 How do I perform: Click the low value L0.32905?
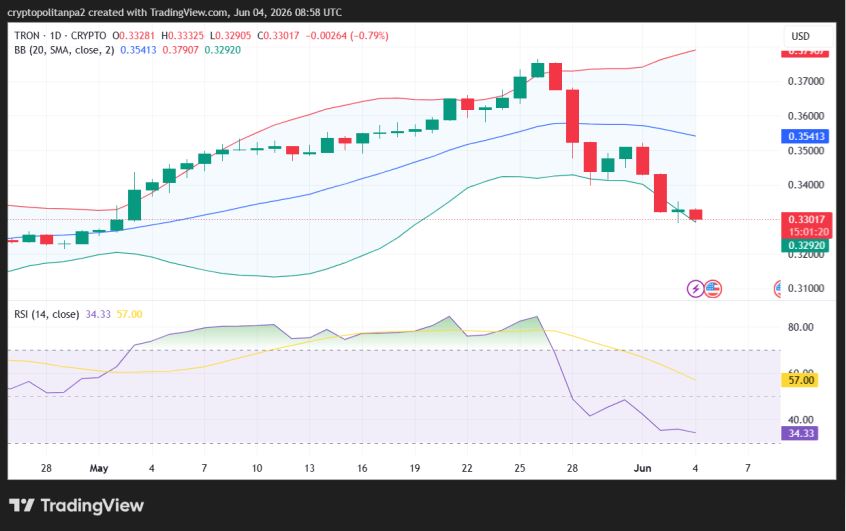coord(230,36)
